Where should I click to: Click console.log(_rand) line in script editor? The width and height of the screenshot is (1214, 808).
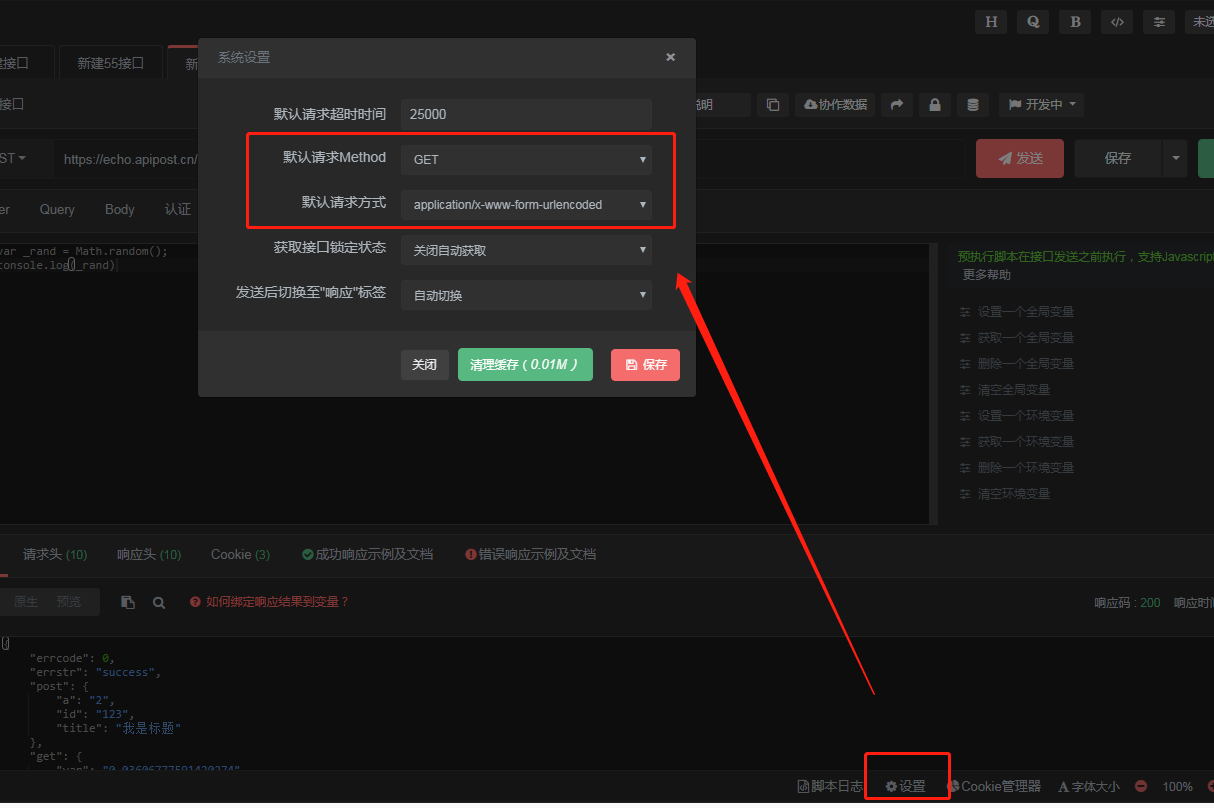59,266
